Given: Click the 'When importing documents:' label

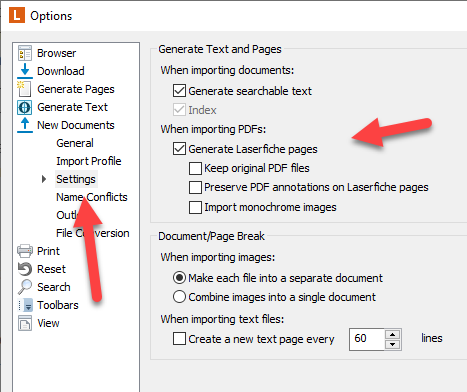Looking at the screenshot, I should pyautogui.click(x=227, y=70).
